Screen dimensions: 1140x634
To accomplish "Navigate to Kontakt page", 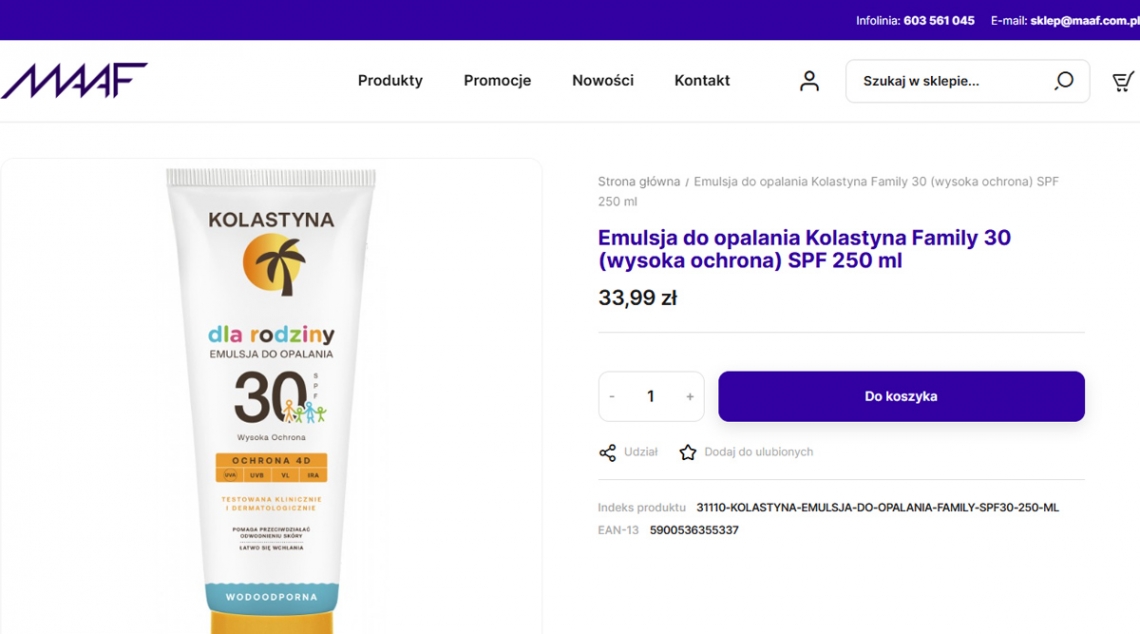I will pos(702,81).
